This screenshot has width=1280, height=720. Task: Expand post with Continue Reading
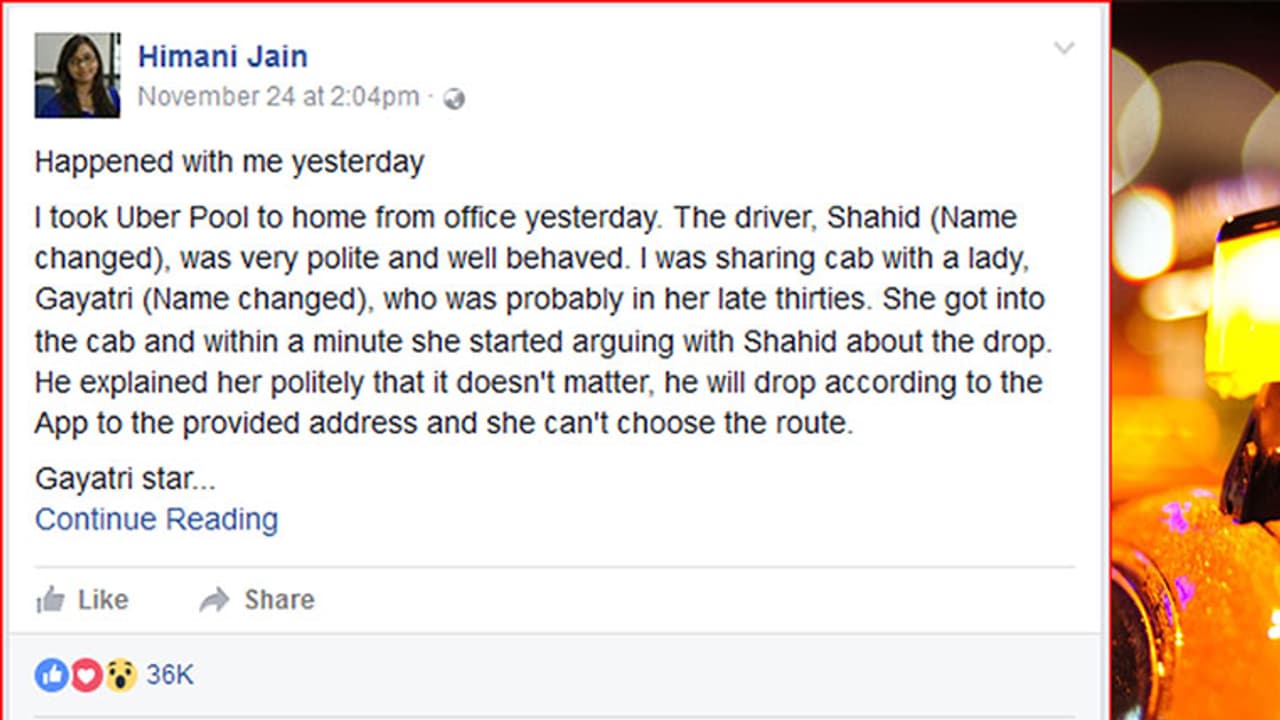point(156,519)
